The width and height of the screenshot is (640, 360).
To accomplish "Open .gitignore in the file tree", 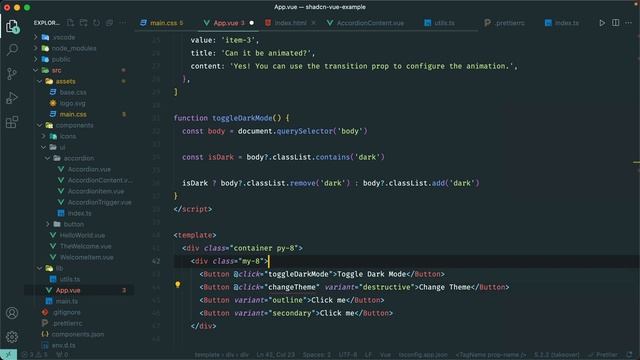I will pos(66,313).
